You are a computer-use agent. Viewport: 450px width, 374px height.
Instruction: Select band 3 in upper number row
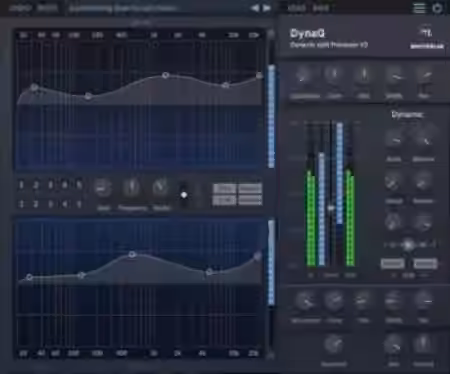[x=51, y=185]
